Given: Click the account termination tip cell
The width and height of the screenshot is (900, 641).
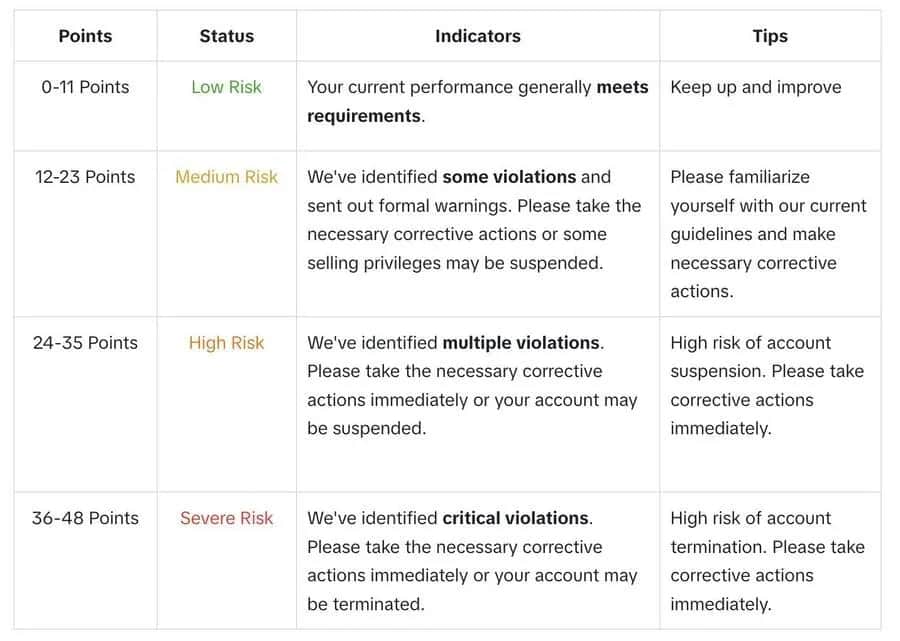Looking at the screenshot, I should [x=766, y=561].
